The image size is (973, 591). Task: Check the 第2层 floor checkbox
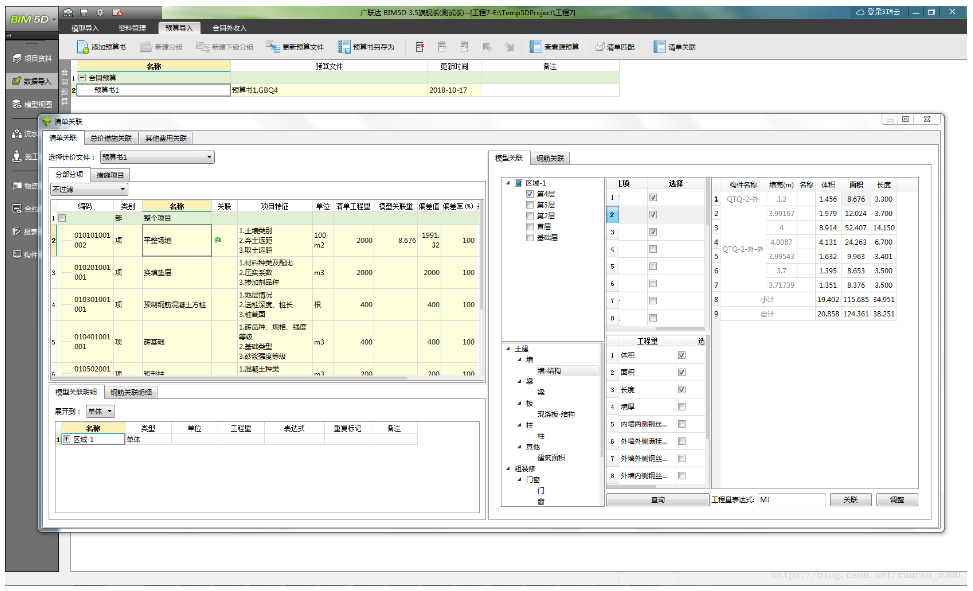click(x=529, y=216)
